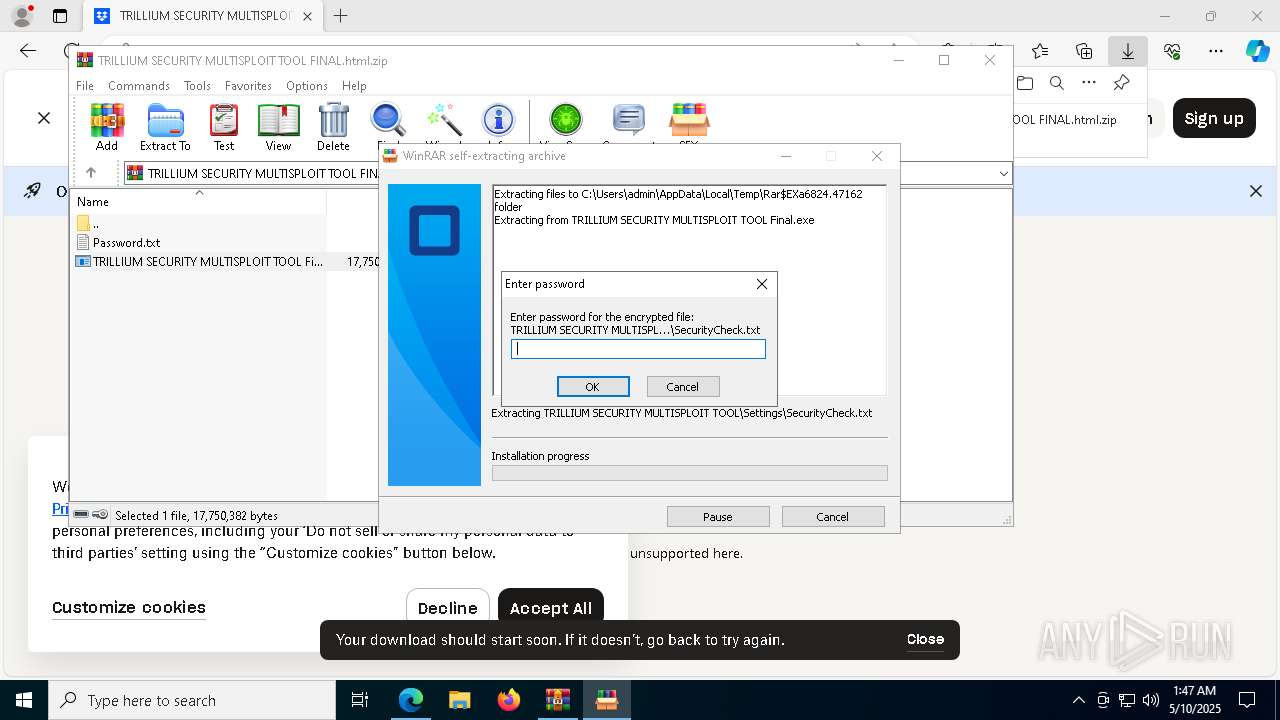Open the Help menu

(354, 86)
